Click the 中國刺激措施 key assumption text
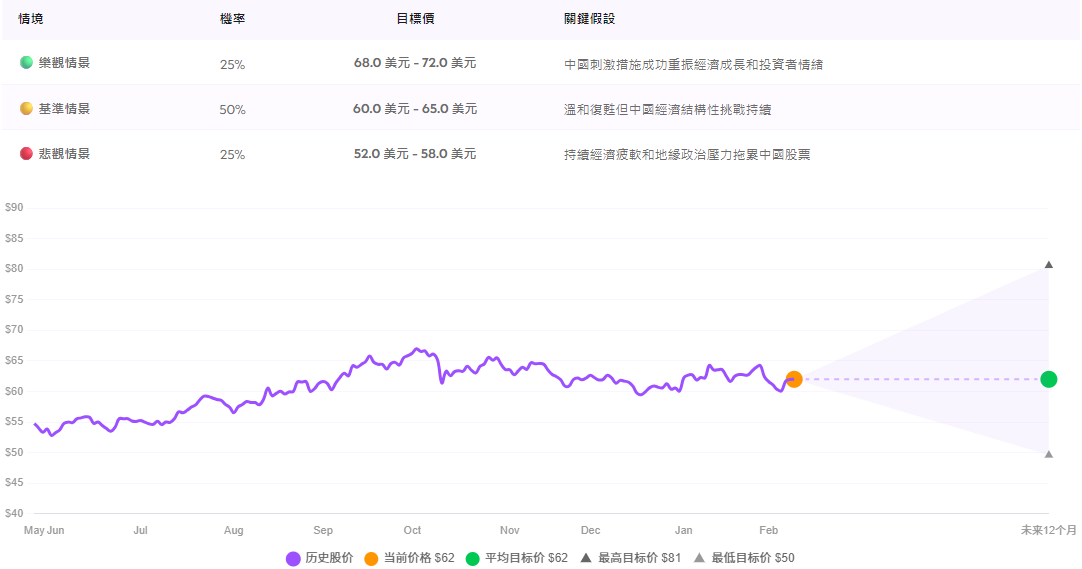This screenshot has height=569, width=1082. coord(694,64)
